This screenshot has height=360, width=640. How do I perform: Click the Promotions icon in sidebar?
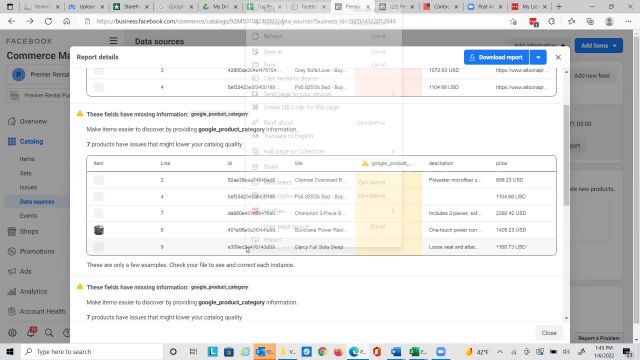point(12,251)
